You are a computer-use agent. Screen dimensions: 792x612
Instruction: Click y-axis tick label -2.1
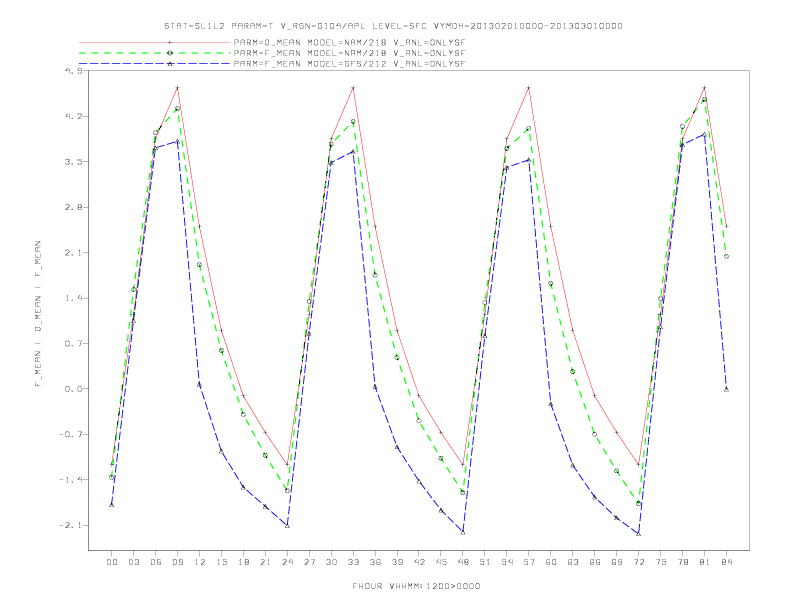70,525
